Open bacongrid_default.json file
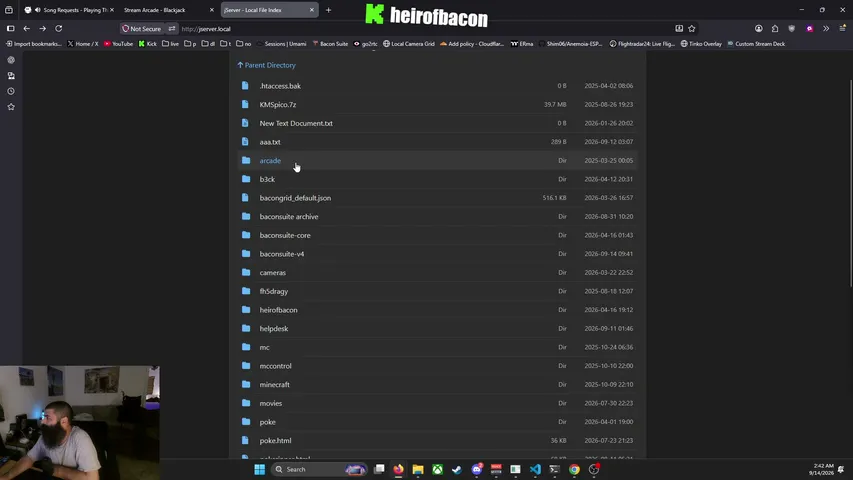The width and height of the screenshot is (853, 480). (x=295, y=198)
